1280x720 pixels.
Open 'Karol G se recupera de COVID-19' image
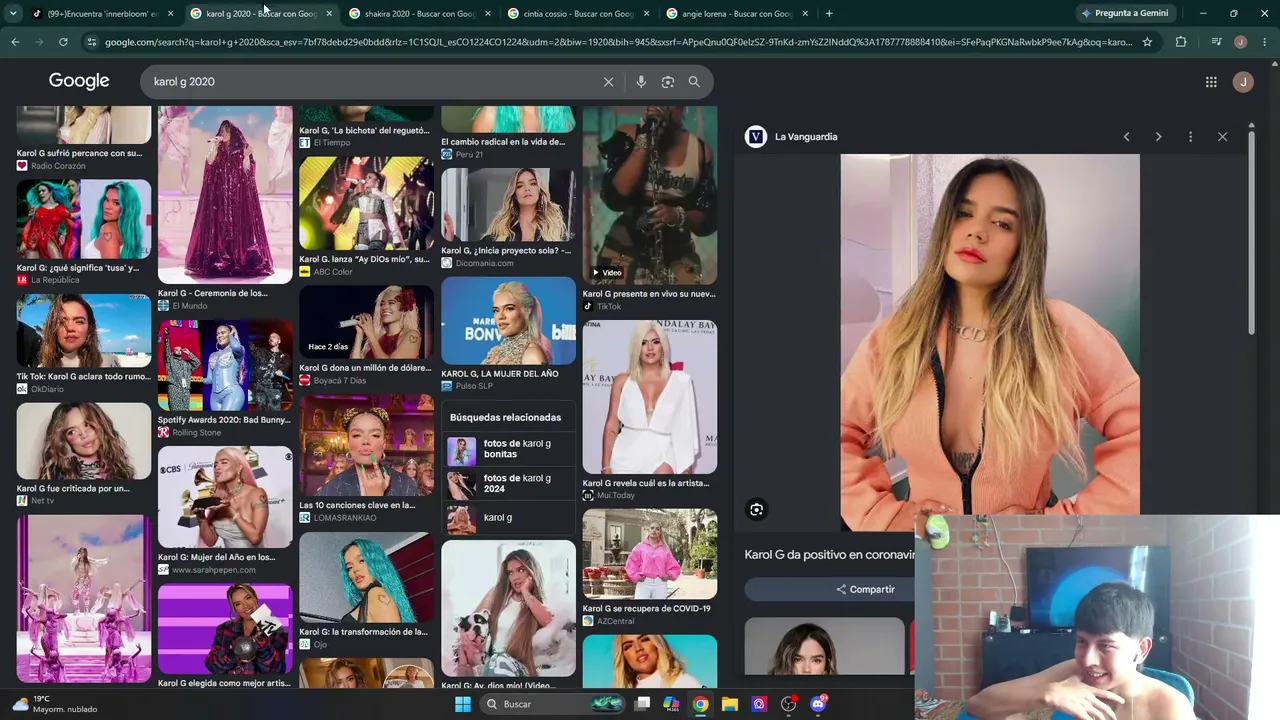pyautogui.click(x=650, y=554)
